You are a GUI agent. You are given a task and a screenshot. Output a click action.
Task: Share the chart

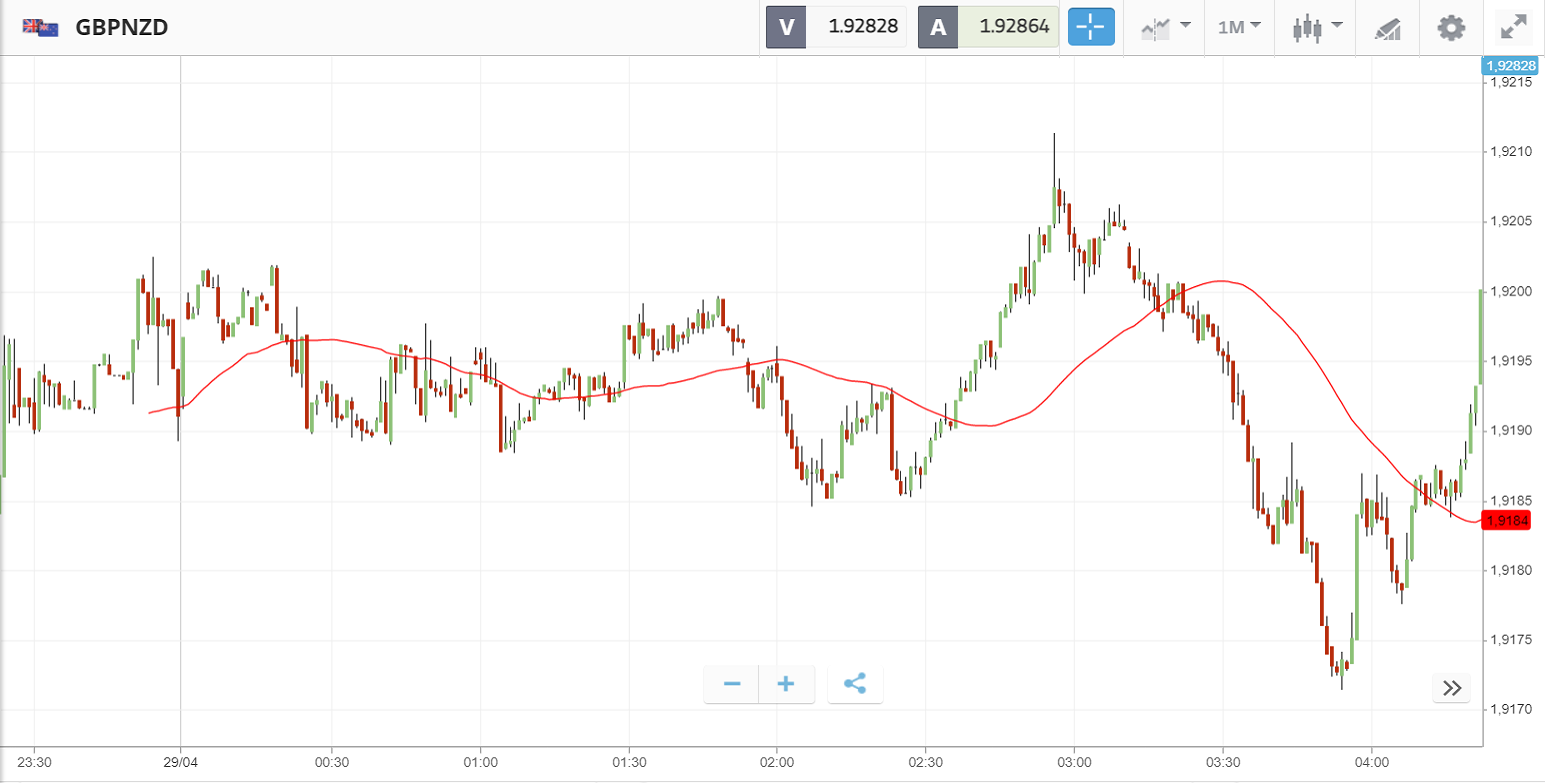click(855, 684)
